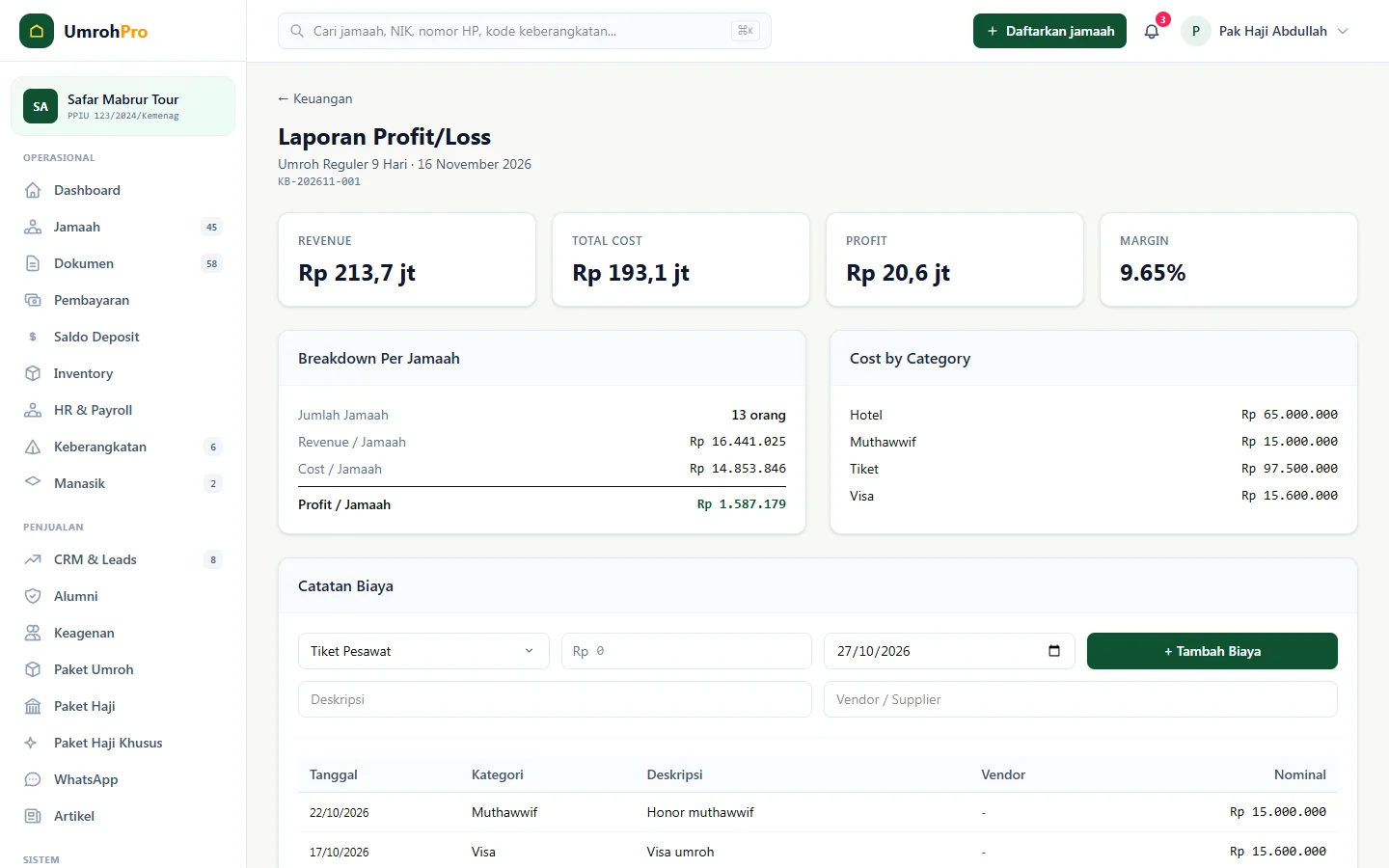Open the notifications bell
The height and width of the screenshot is (868, 1389).
[x=1152, y=31]
